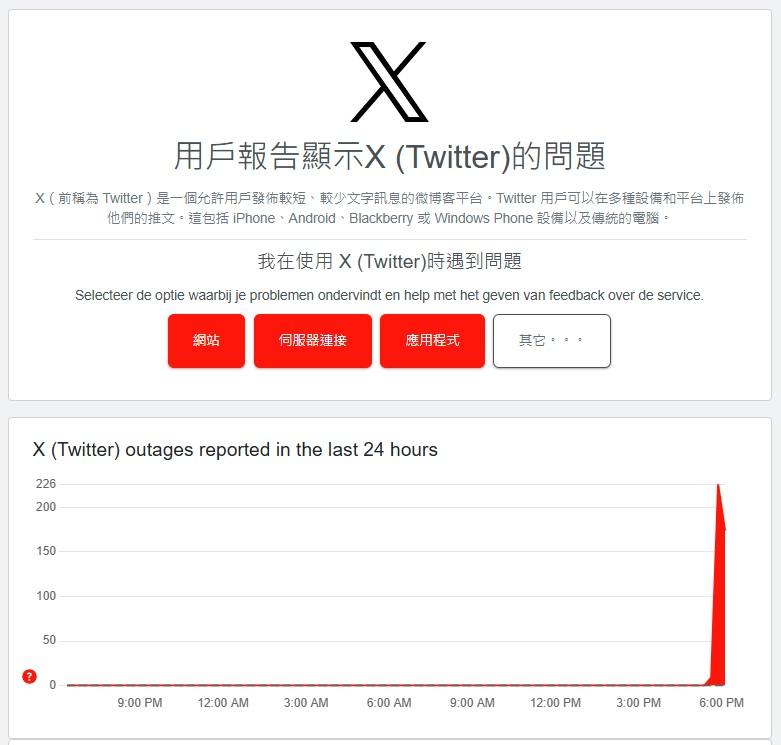Click the red question mark help icon
781x745 pixels.
tap(29, 676)
